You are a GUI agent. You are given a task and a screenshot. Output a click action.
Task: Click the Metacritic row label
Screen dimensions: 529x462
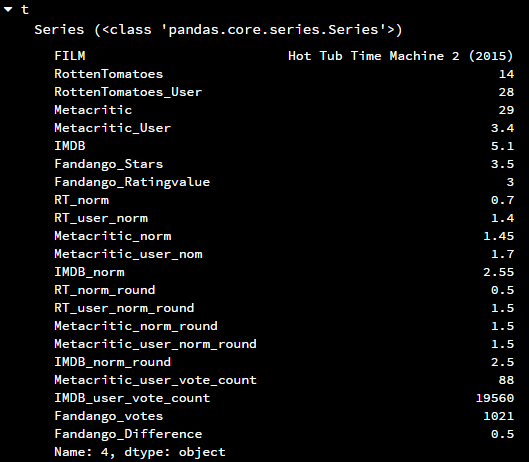pos(93,110)
